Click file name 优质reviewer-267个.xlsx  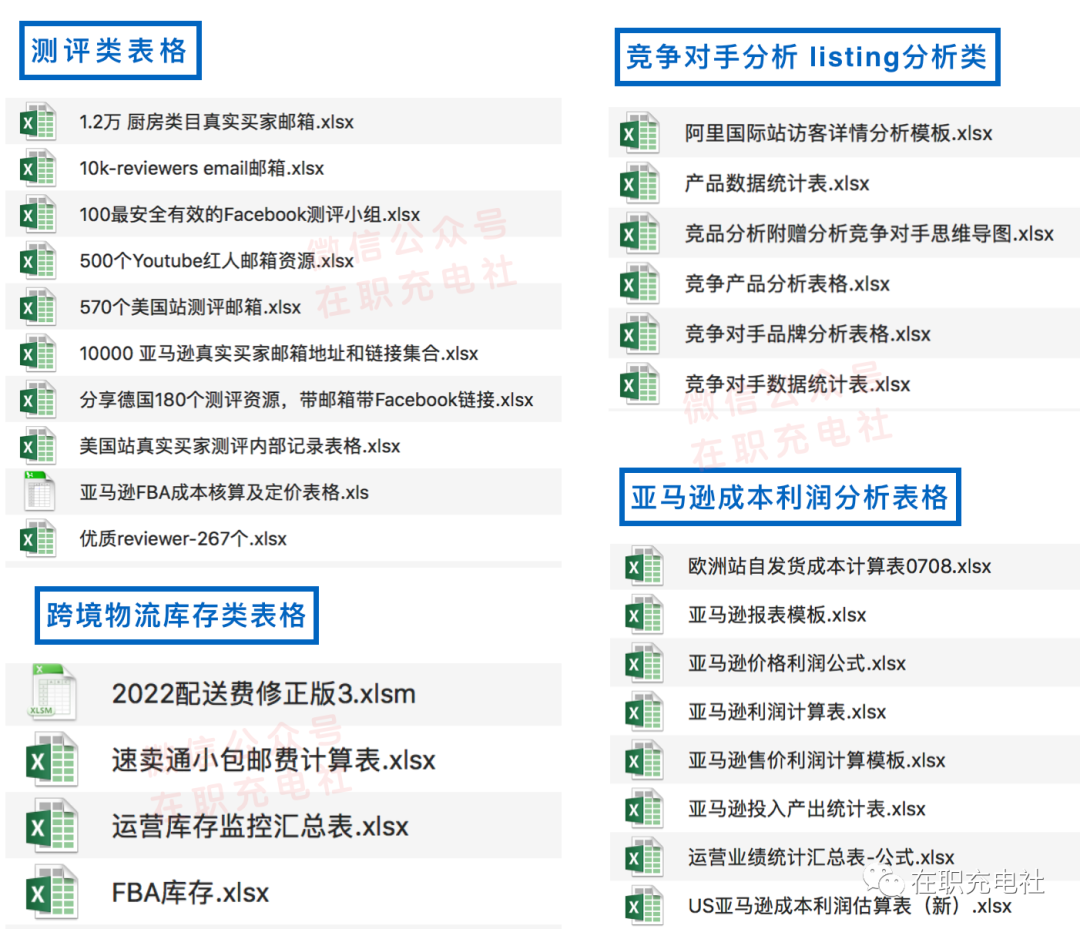pyautogui.click(x=183, y=539)
